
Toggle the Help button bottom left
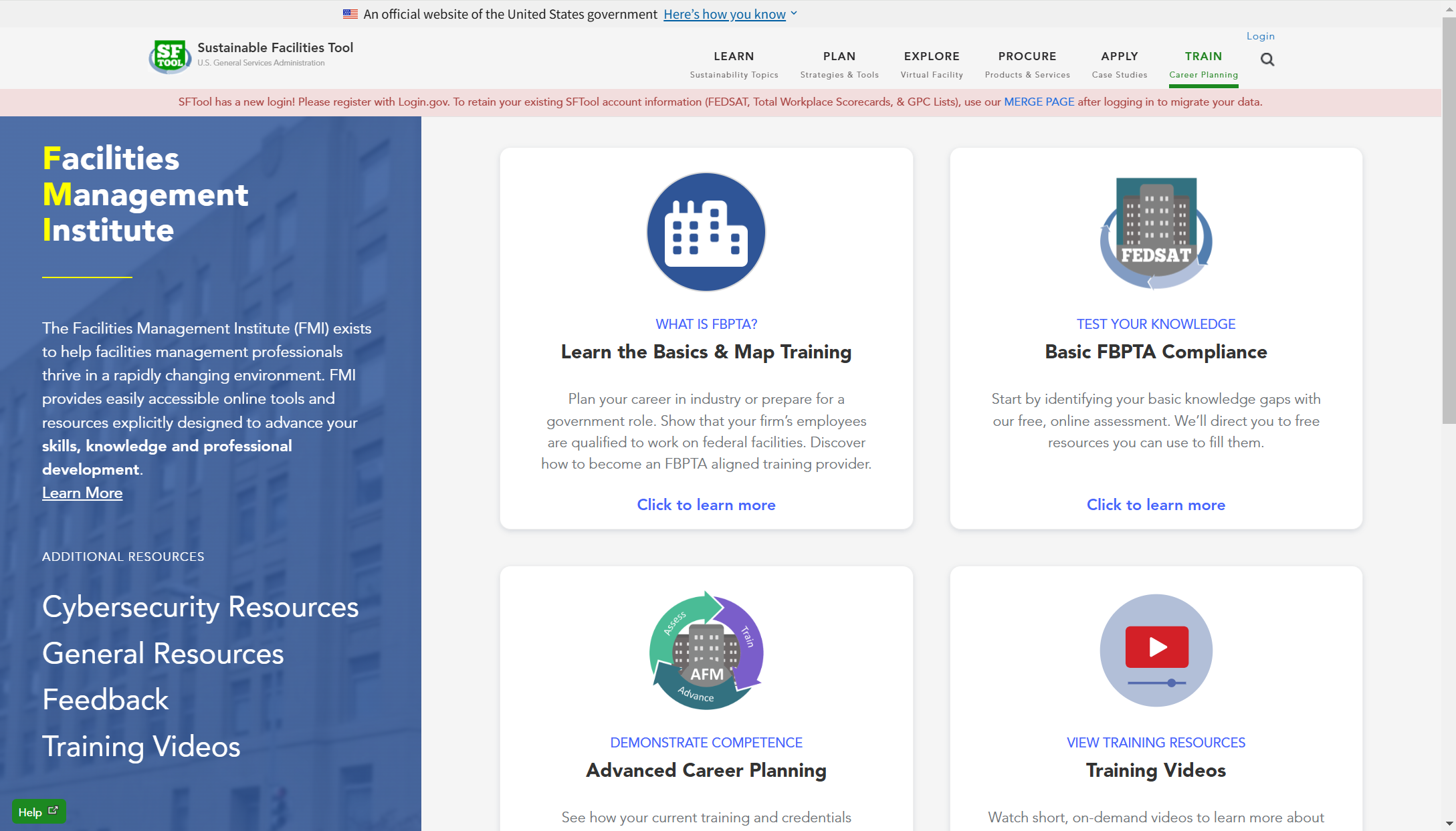(x=38, y=811)
